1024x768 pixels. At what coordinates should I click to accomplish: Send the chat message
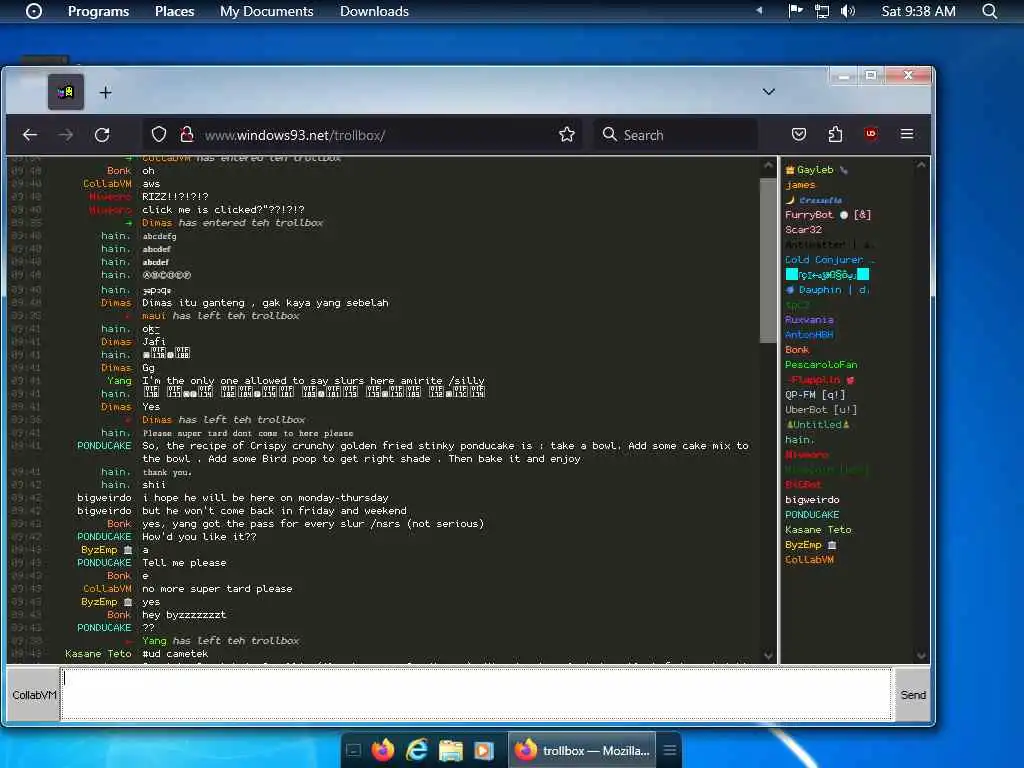point(913,695)
